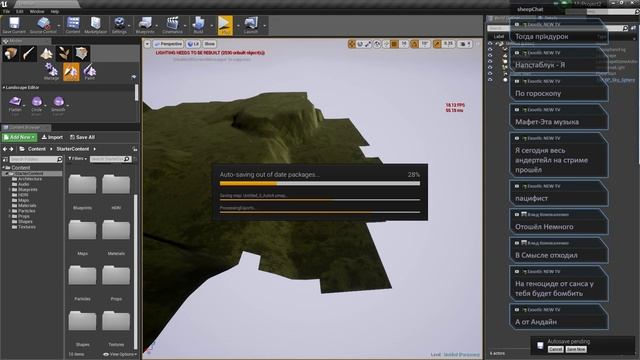Open viewport options dropdown arrow
This screenshot has width=640, height=360.
pyautogui.click(x=147, y=44)
